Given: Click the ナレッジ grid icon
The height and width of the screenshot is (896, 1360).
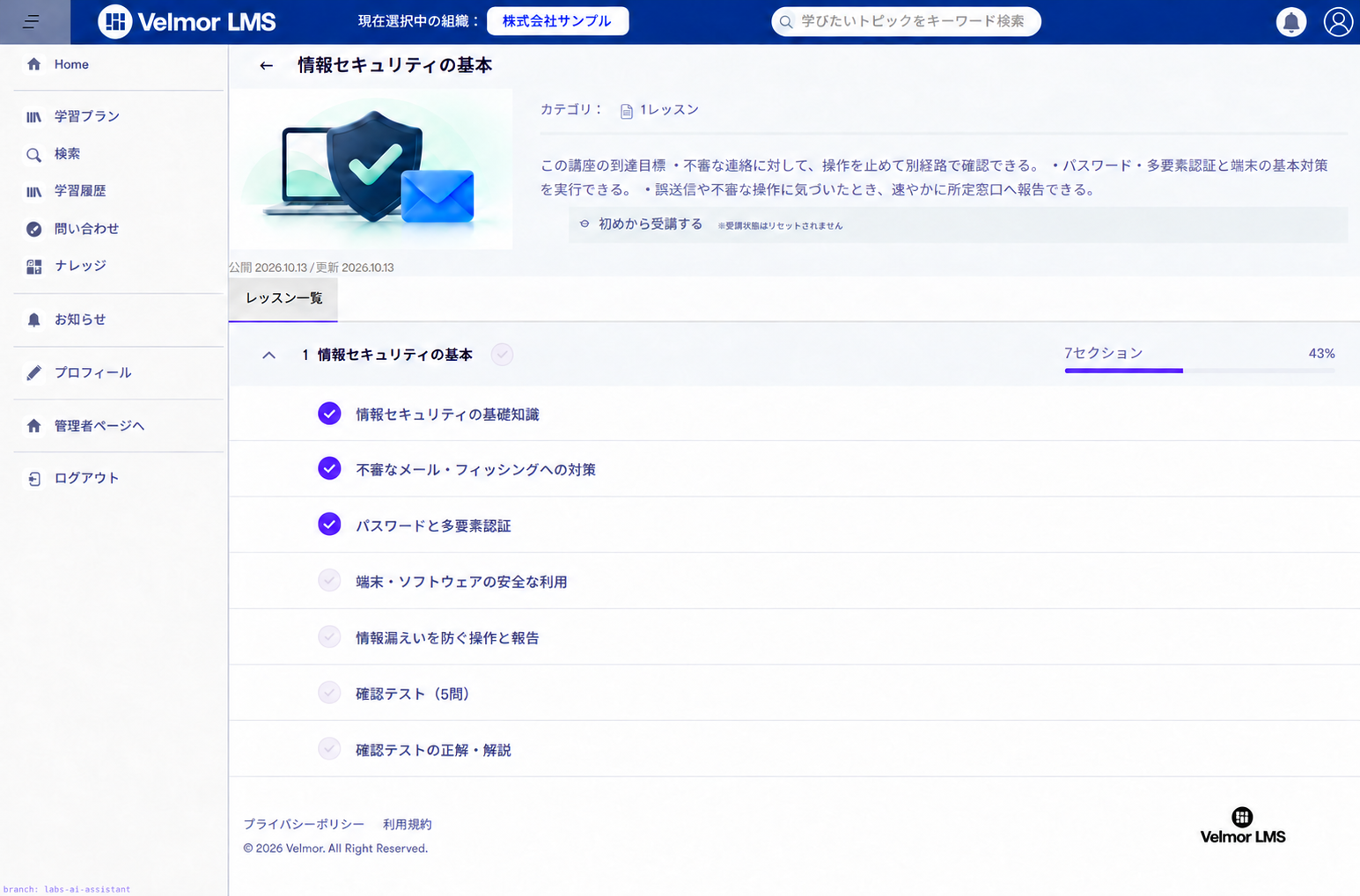Looking at the screenshot, I should [x=33, y=267].
